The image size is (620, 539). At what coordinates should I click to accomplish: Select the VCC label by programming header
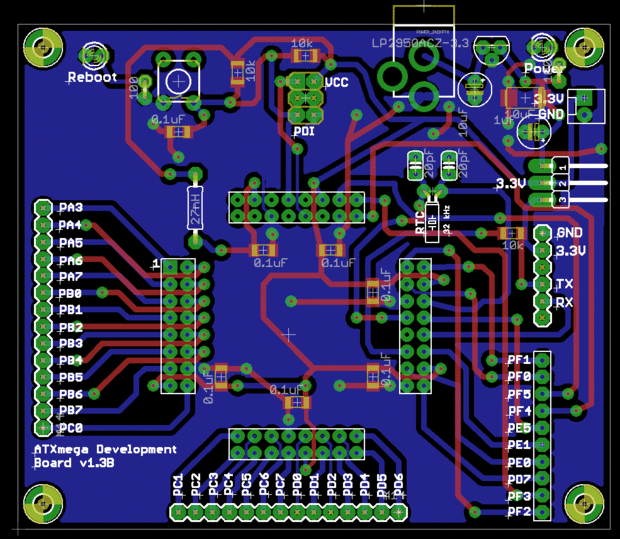pos(337,82)
